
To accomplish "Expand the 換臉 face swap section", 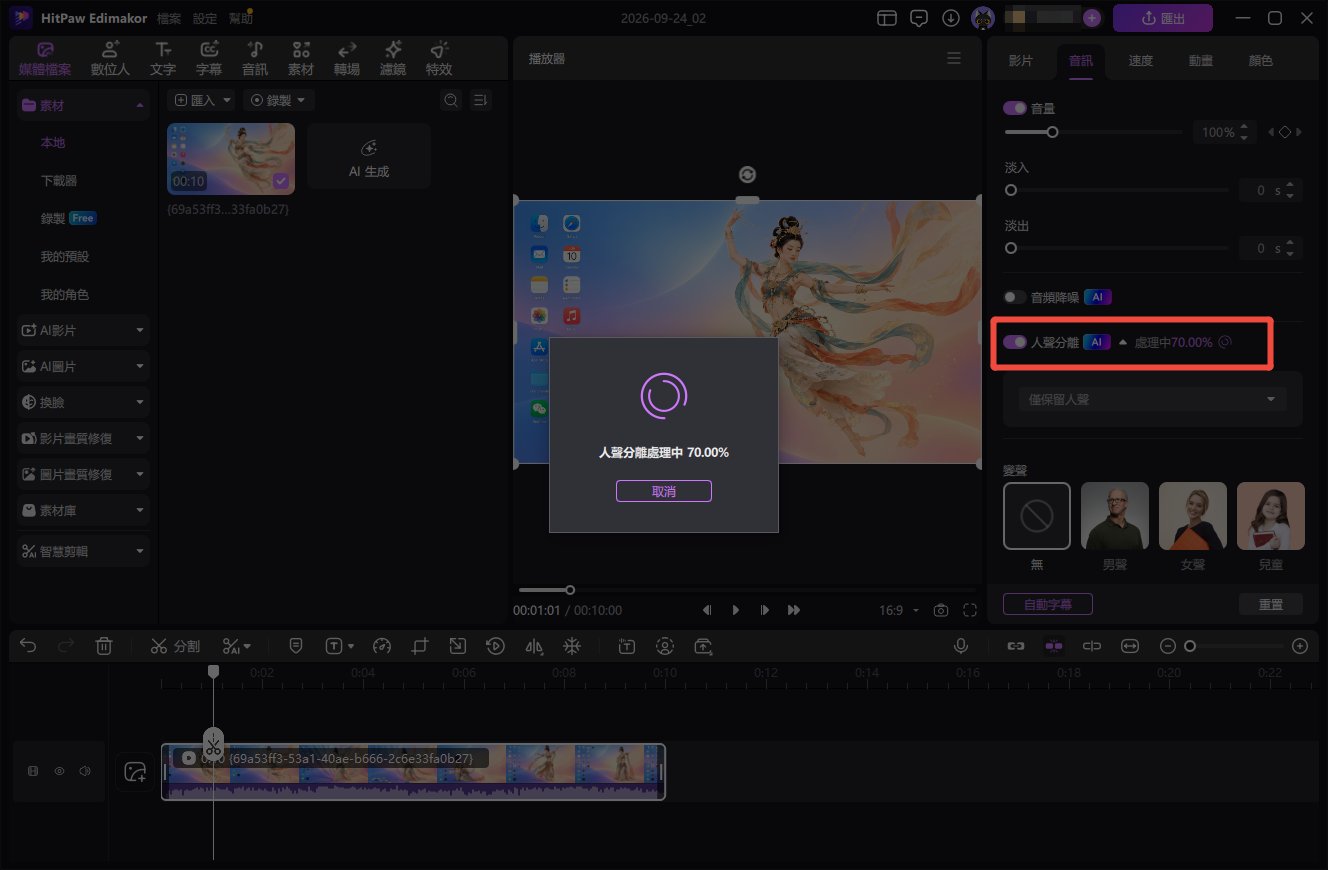I will [83, 402].
